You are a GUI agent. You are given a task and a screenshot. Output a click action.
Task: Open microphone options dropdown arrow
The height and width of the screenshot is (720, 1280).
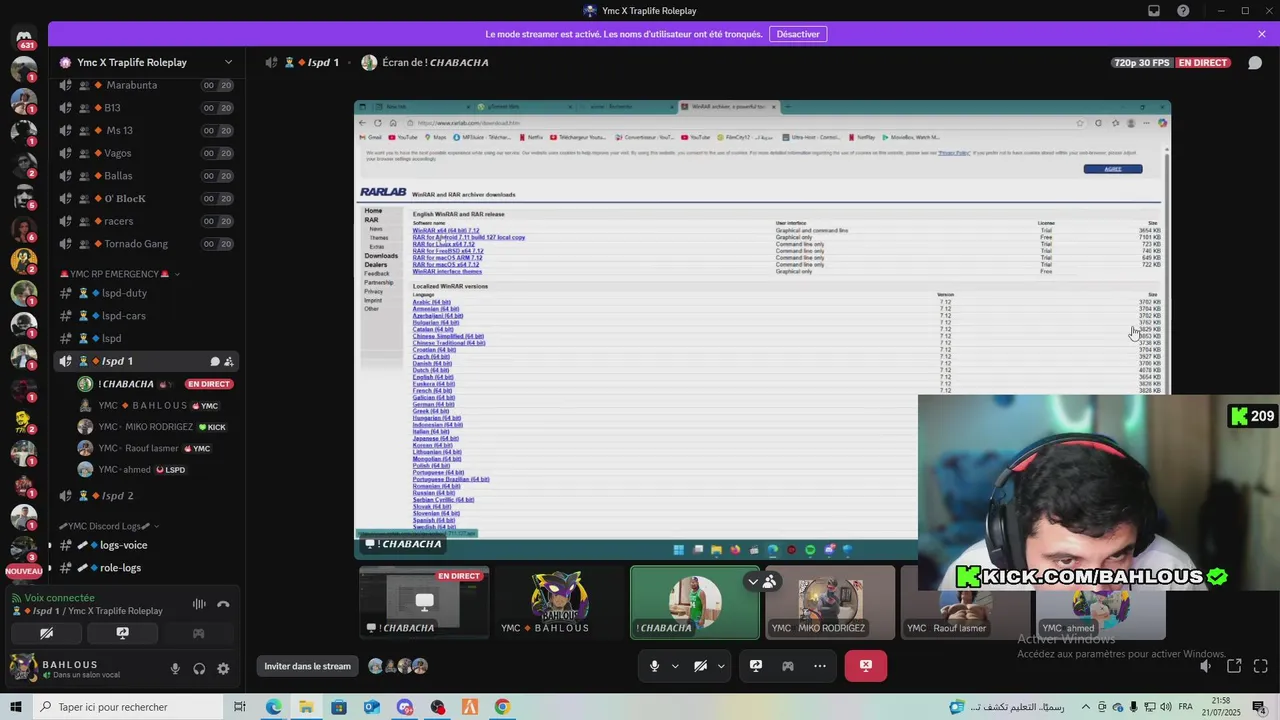[x=675, y=666]
